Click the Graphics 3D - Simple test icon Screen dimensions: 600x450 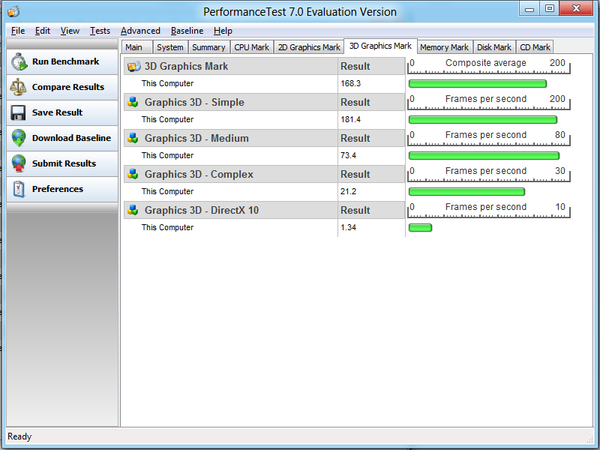[x=133, y=102]
